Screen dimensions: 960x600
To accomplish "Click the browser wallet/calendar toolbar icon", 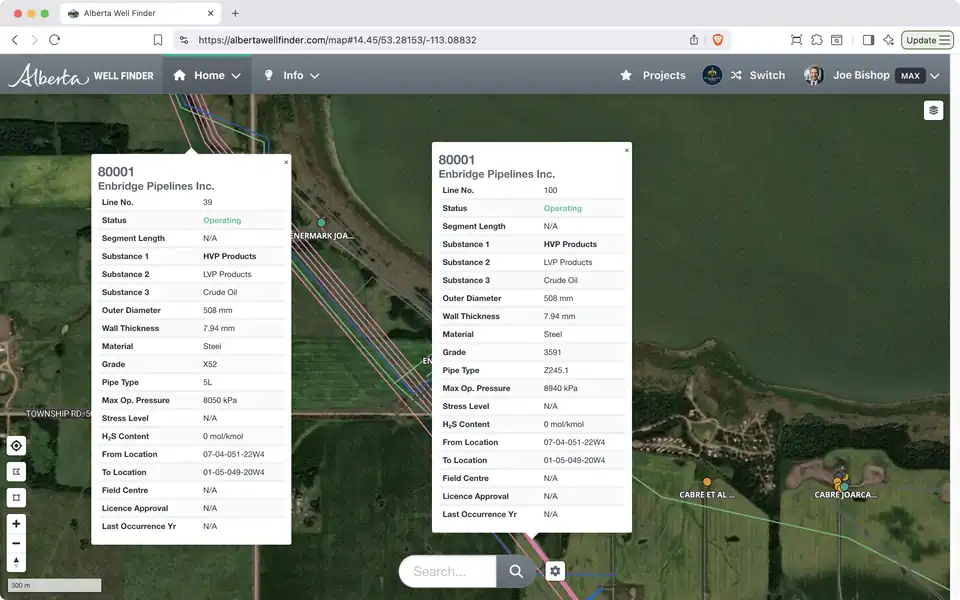I will coord(836,40).
